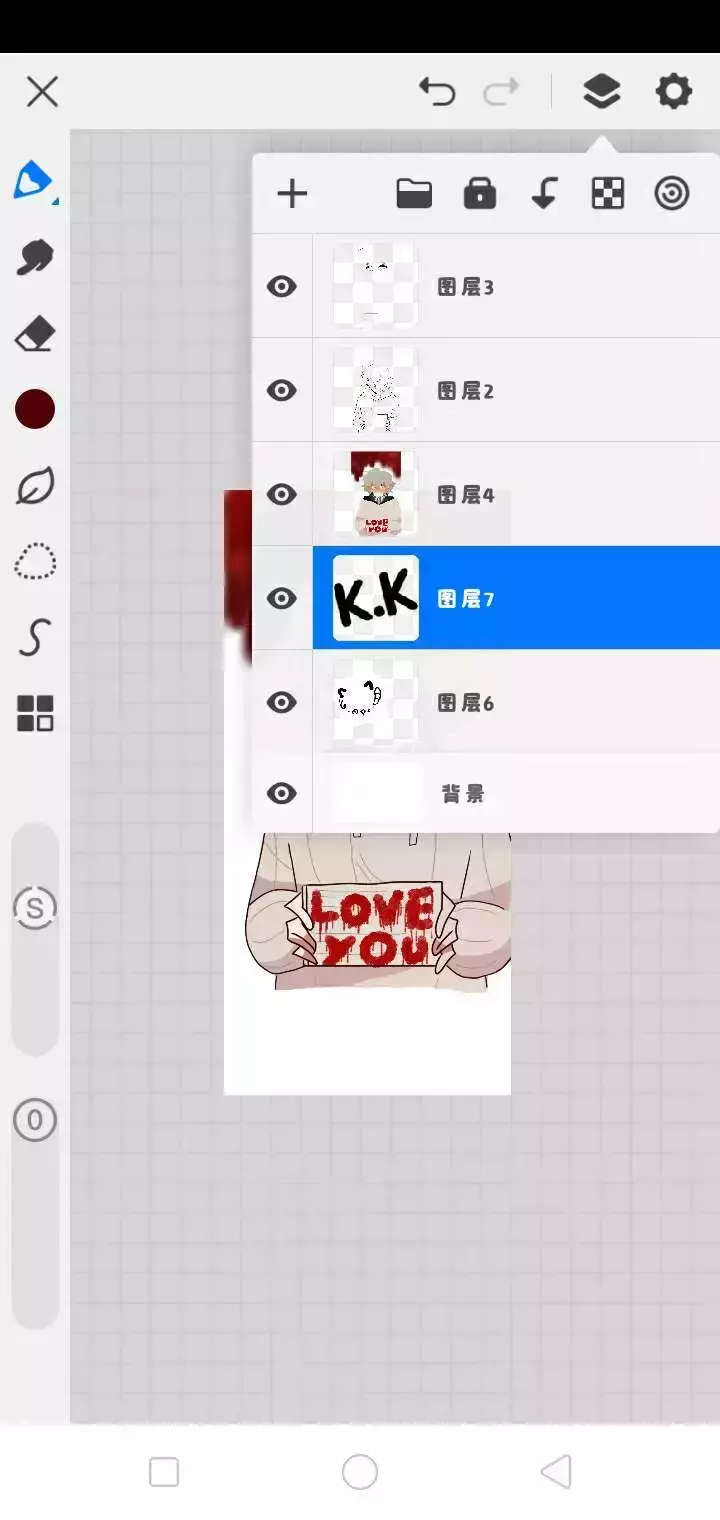Create a layer folder

coord(414,194)
